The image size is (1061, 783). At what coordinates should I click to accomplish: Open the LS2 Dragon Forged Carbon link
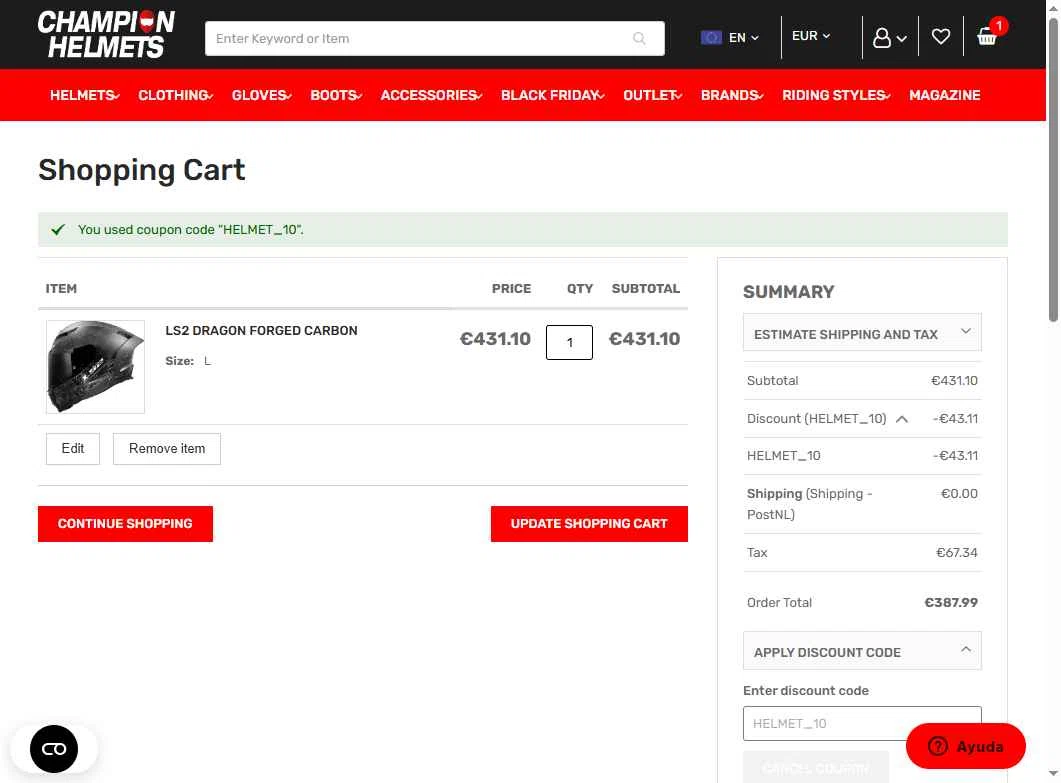261,331
